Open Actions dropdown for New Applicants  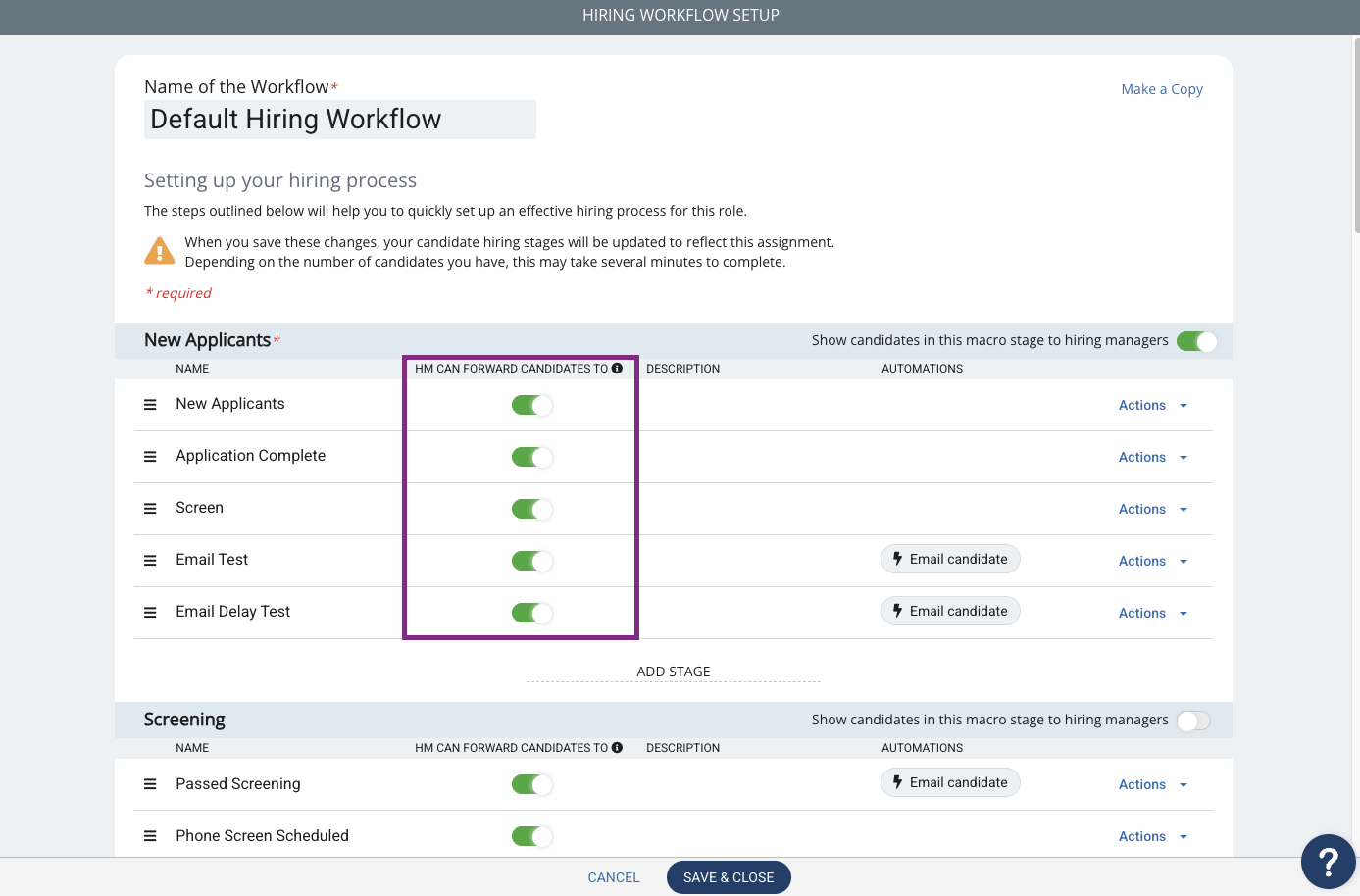(1153, 405)
